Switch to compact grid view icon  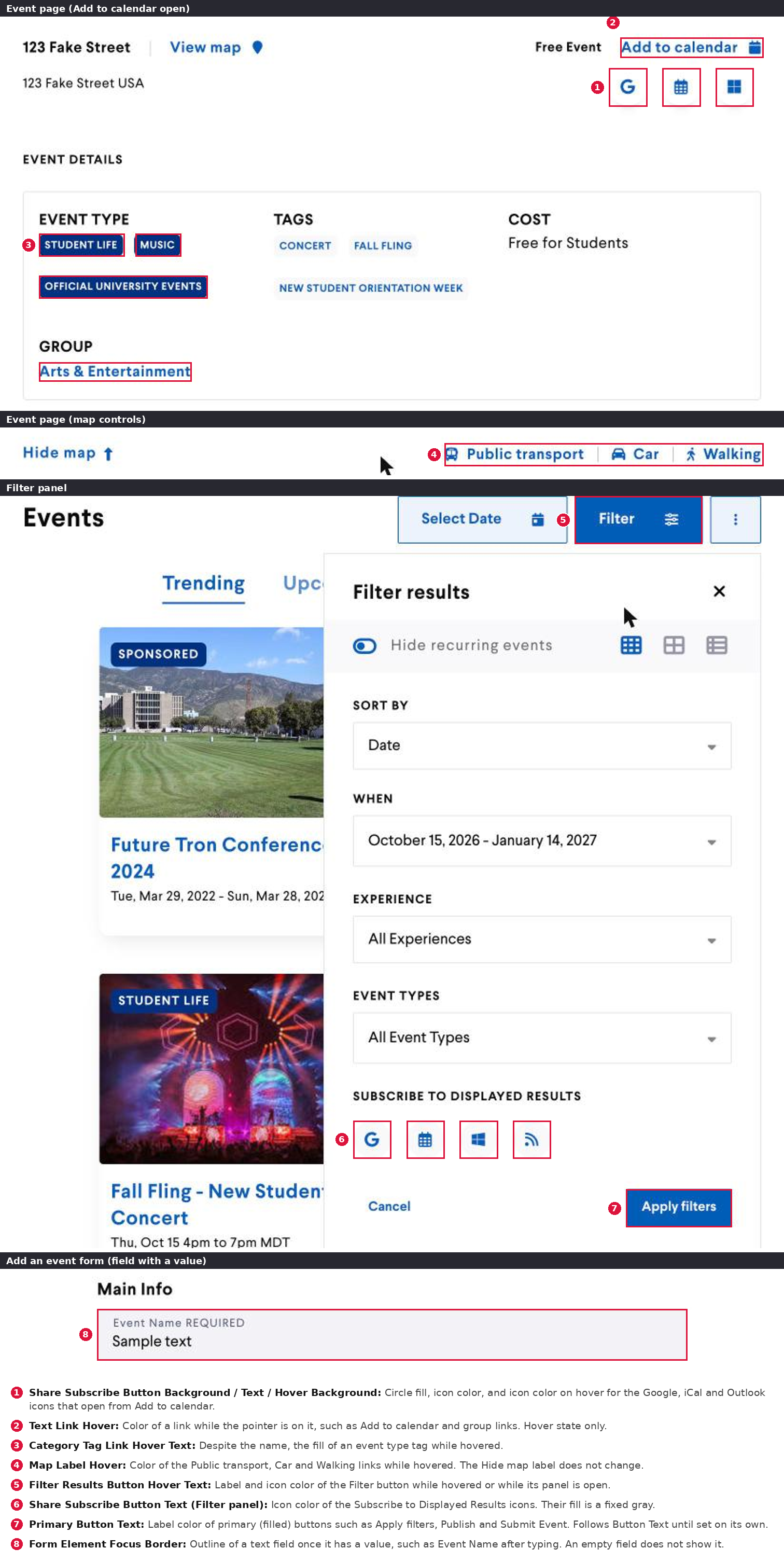(631, 645)
